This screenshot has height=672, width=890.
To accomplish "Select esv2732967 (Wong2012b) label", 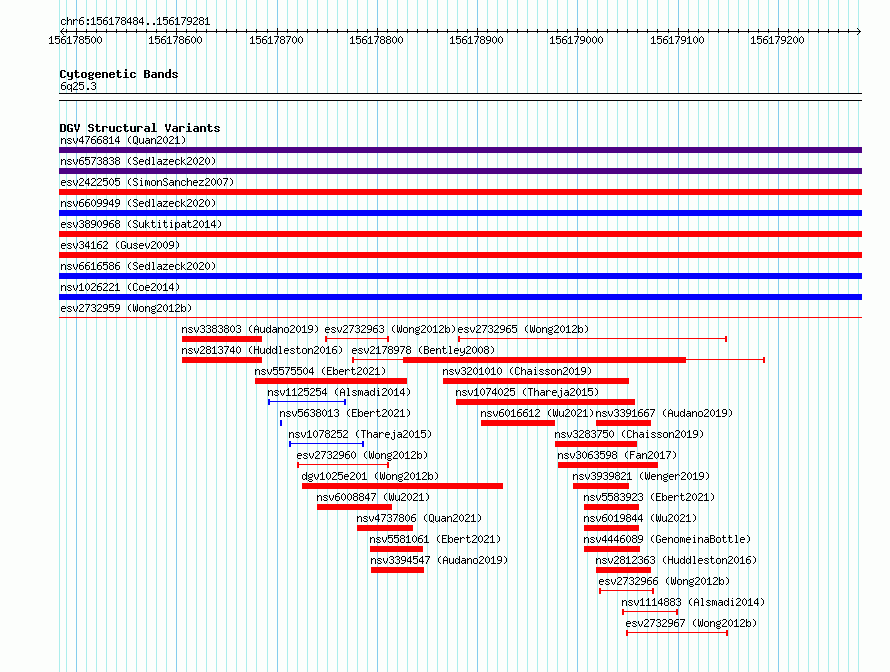I will [691, 623].
